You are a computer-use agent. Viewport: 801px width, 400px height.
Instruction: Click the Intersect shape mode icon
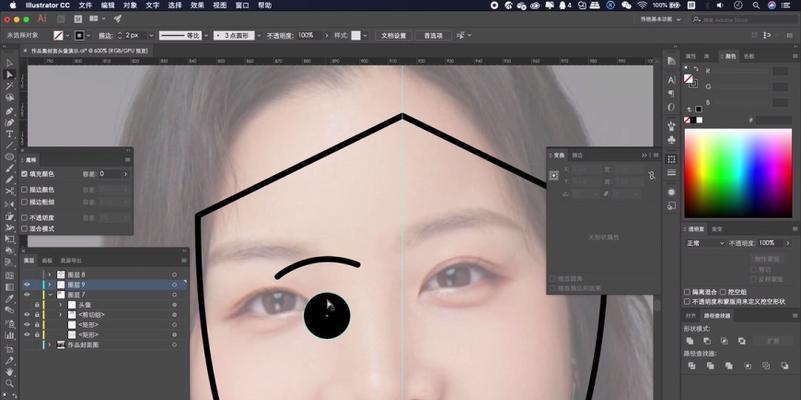[x=724, y=341]
